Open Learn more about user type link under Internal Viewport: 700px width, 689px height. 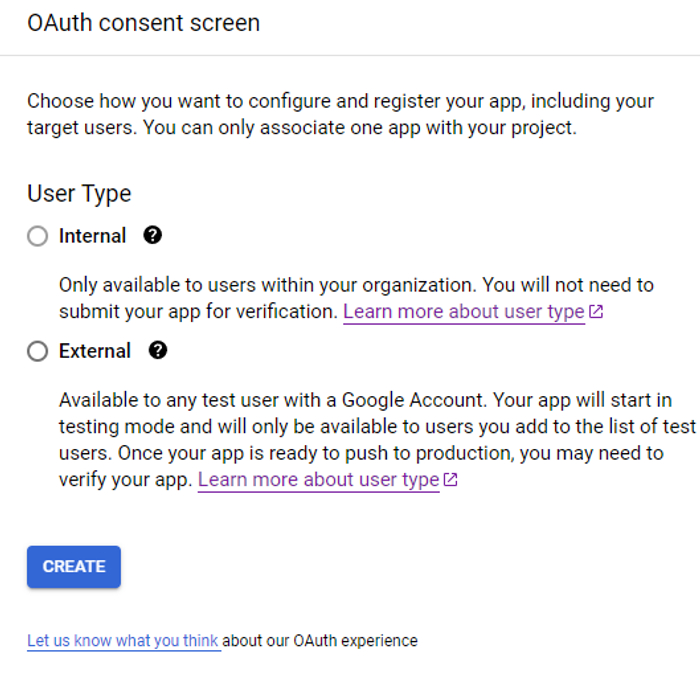click(464, 312)
